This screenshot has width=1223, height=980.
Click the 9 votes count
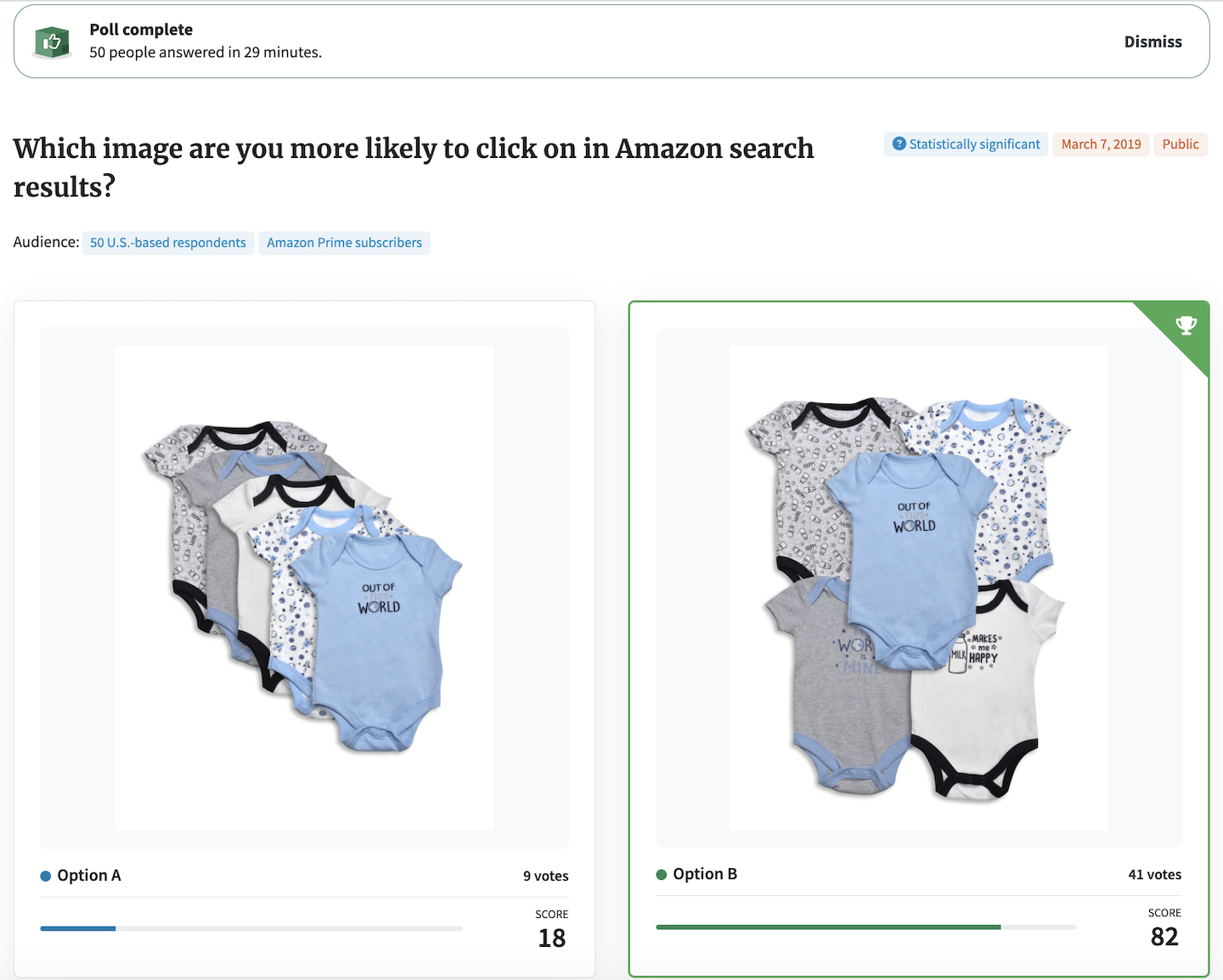click(546, 876)
